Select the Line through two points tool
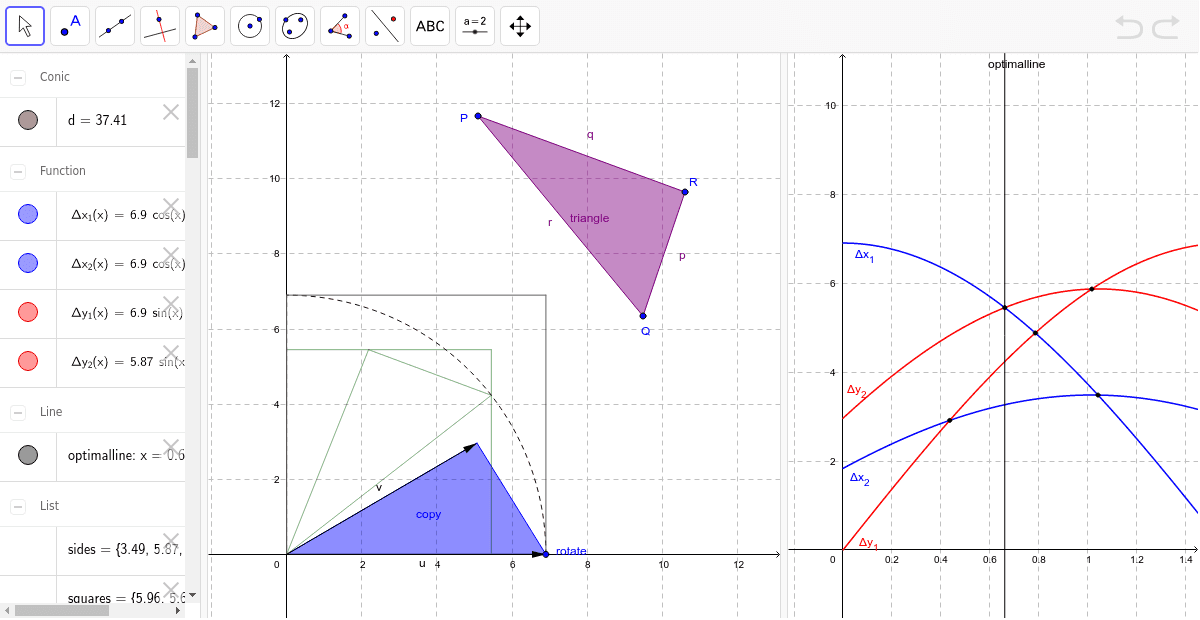Viewport: 1200px width, 620px height. (x=115, y=26)
